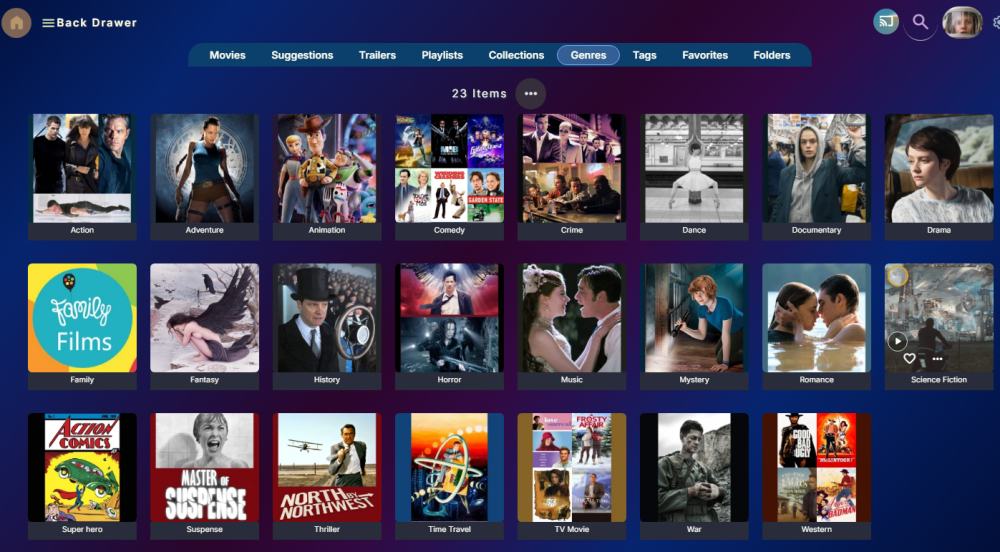Click the Action genre label

(82, 230)
